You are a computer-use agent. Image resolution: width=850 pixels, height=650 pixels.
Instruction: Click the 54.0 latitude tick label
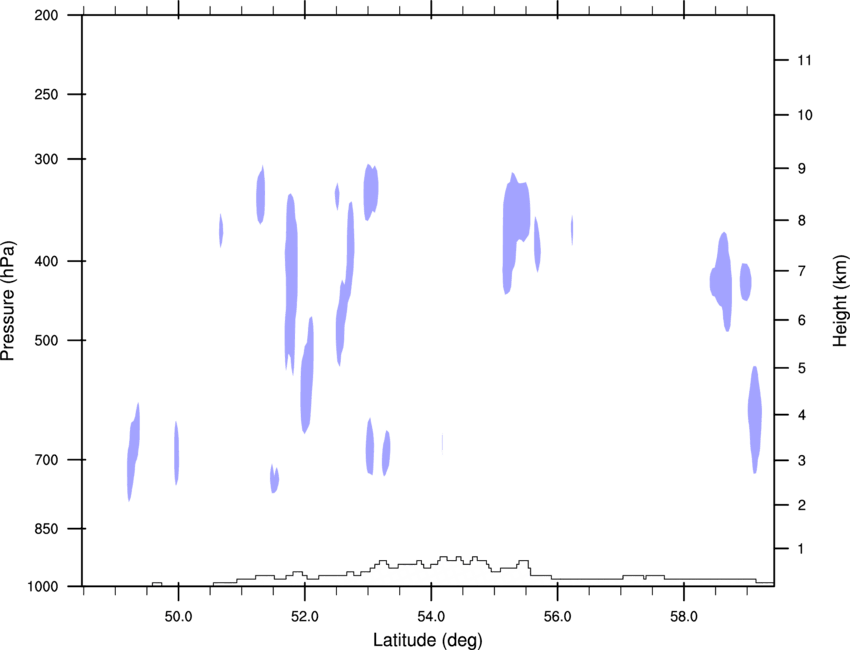(x=431, y=617)
